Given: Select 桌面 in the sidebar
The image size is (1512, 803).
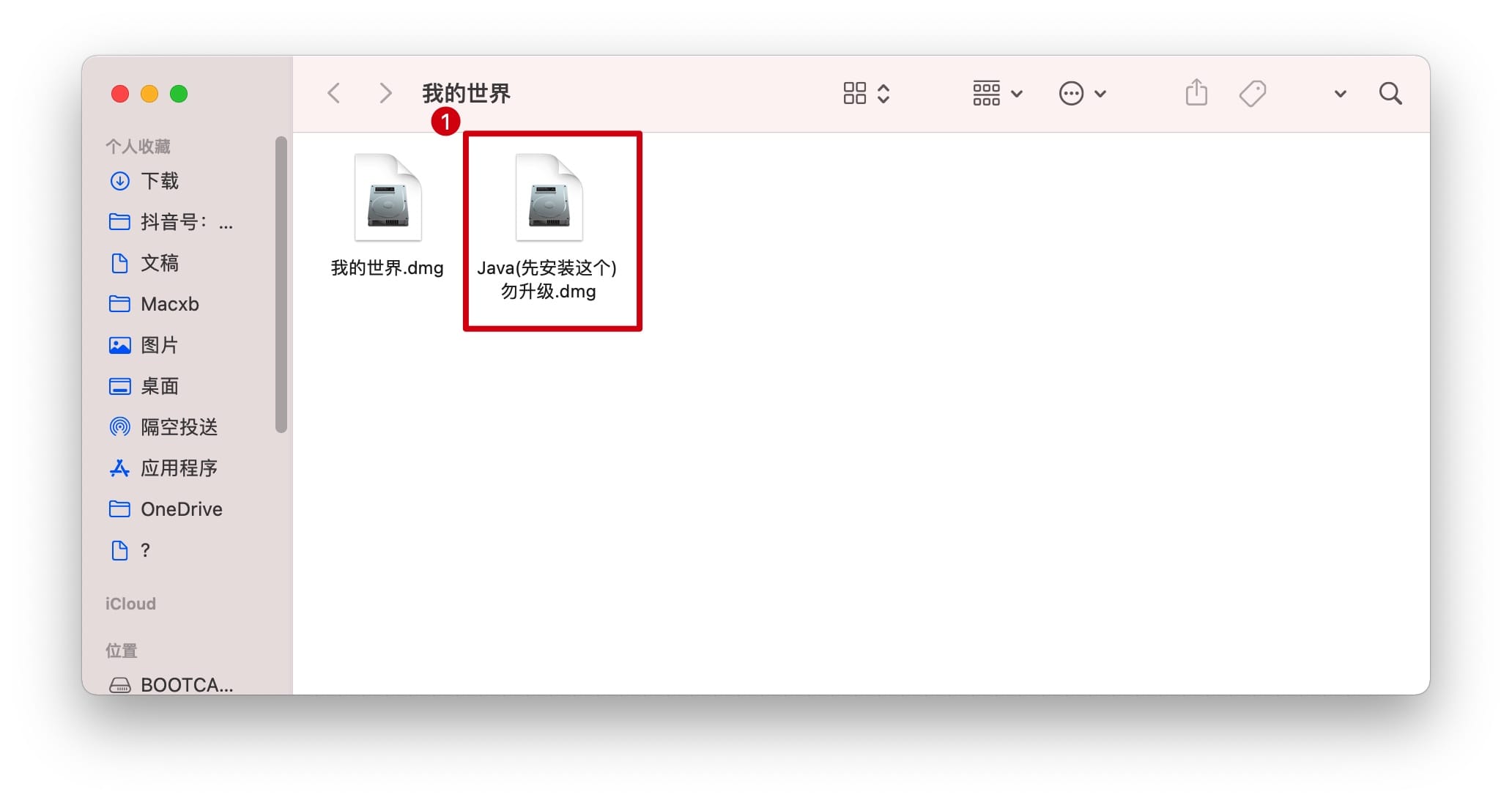Looking at the screenshot, I should pyautogui.click(x=159, y=386).
